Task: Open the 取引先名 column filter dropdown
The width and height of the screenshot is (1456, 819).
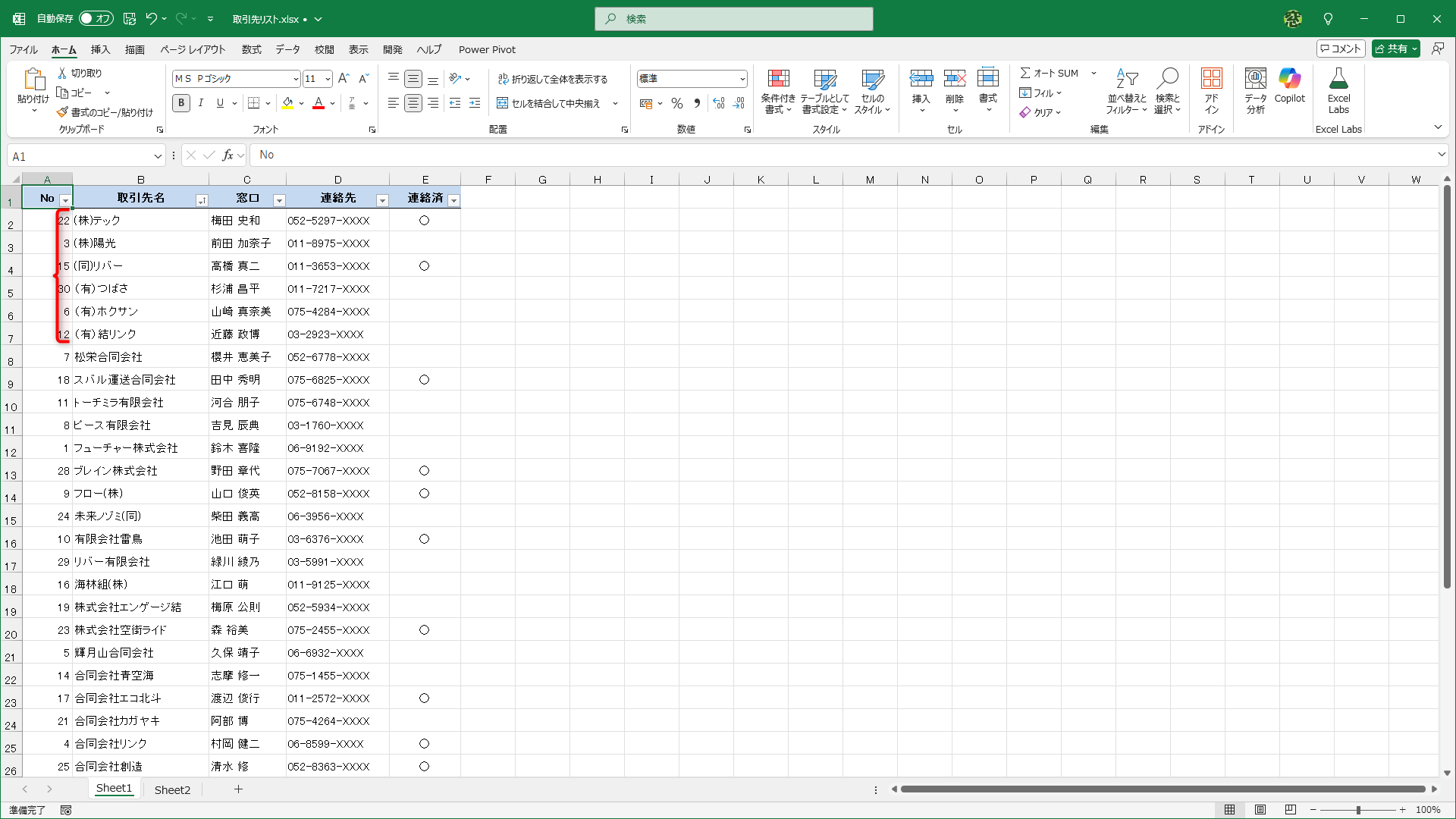Action: 201,200
